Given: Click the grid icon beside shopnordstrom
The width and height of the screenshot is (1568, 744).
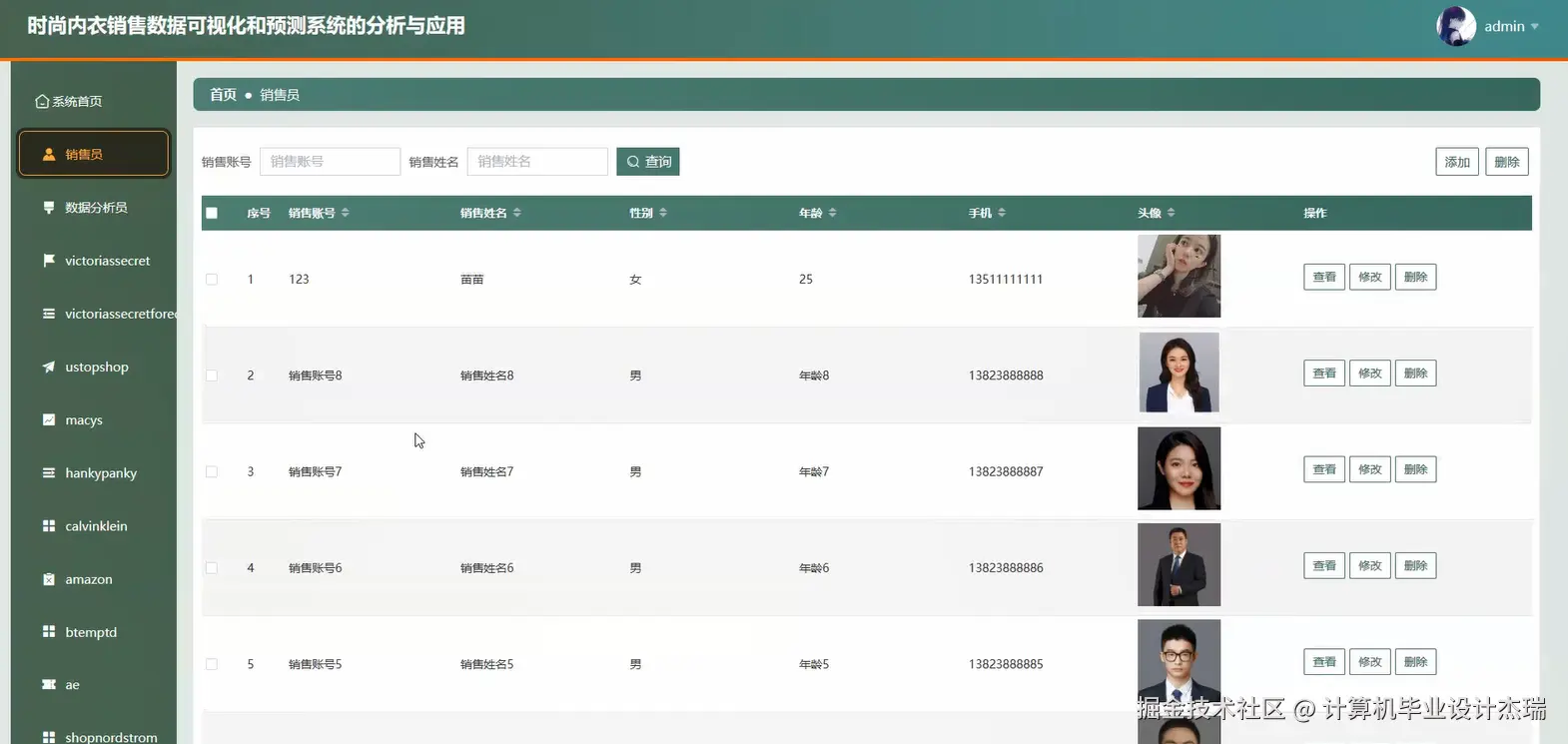Looking at the screenshot, I should pyautogui.click(x=48, y=737).
